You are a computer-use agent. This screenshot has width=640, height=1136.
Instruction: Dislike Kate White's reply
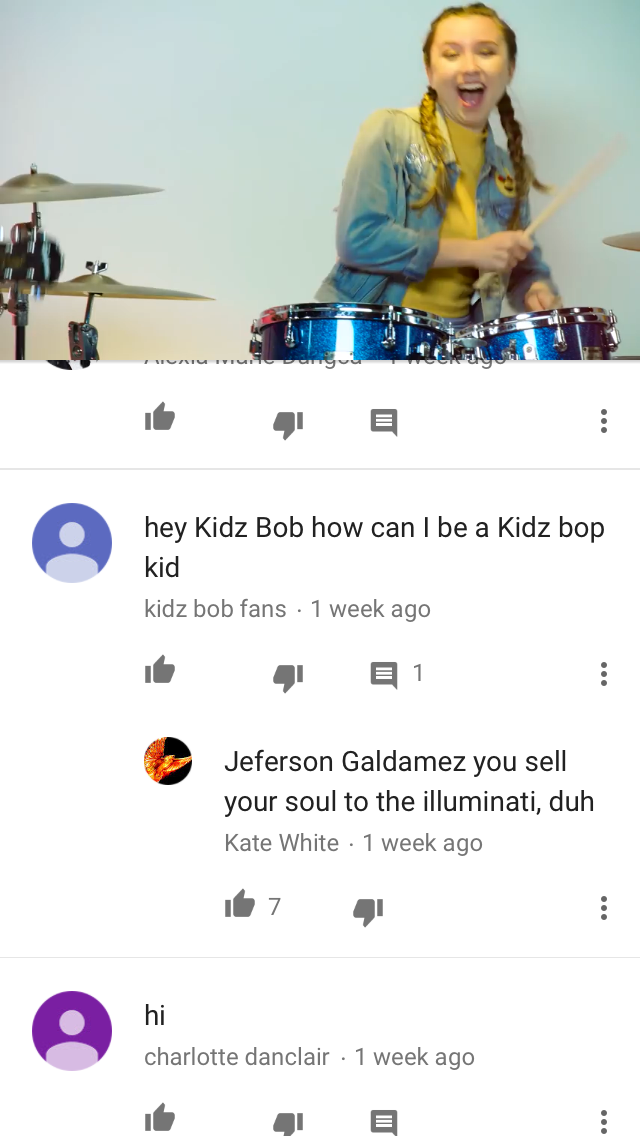368,911
